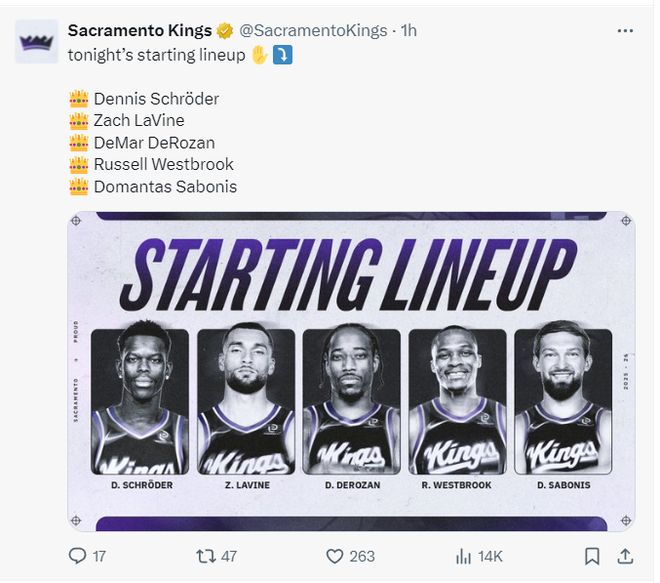This screenshot has height=583, width=660.
Task: Click the Sacramento Kings profile avatar
Action: pyautogui.click(x=36, y=42)
